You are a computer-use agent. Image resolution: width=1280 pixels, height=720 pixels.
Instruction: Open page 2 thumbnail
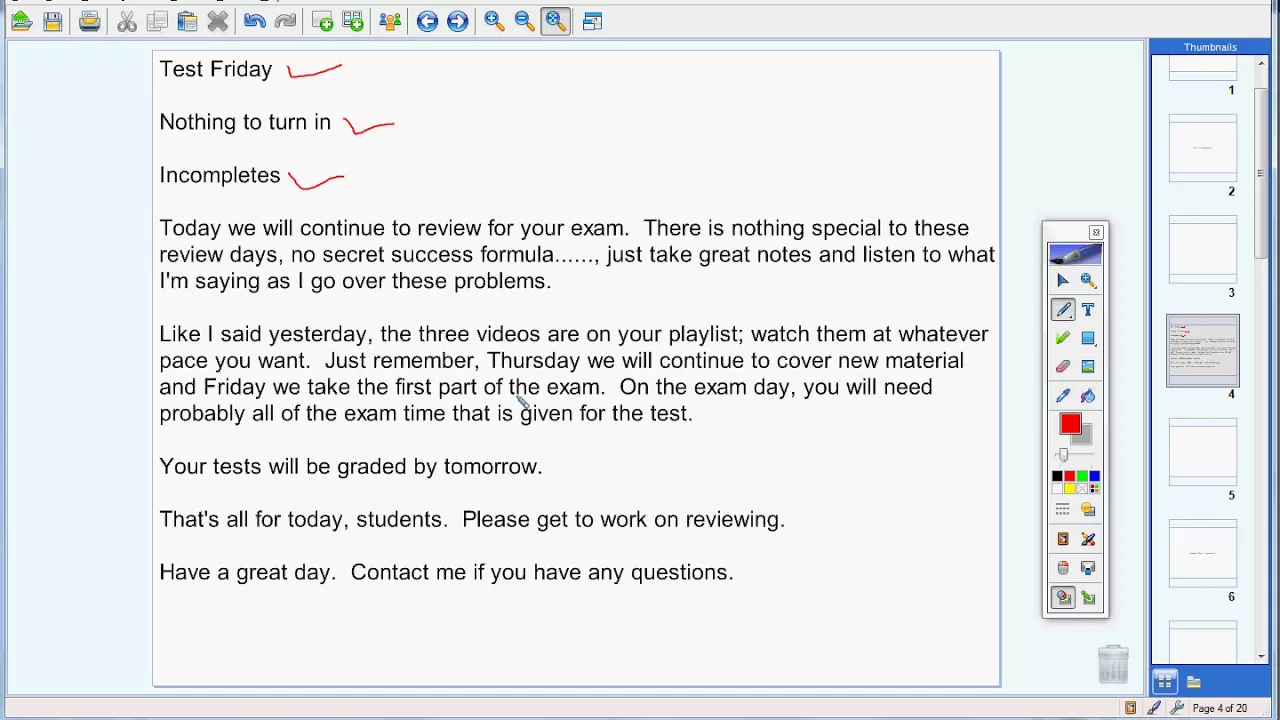1203,148
